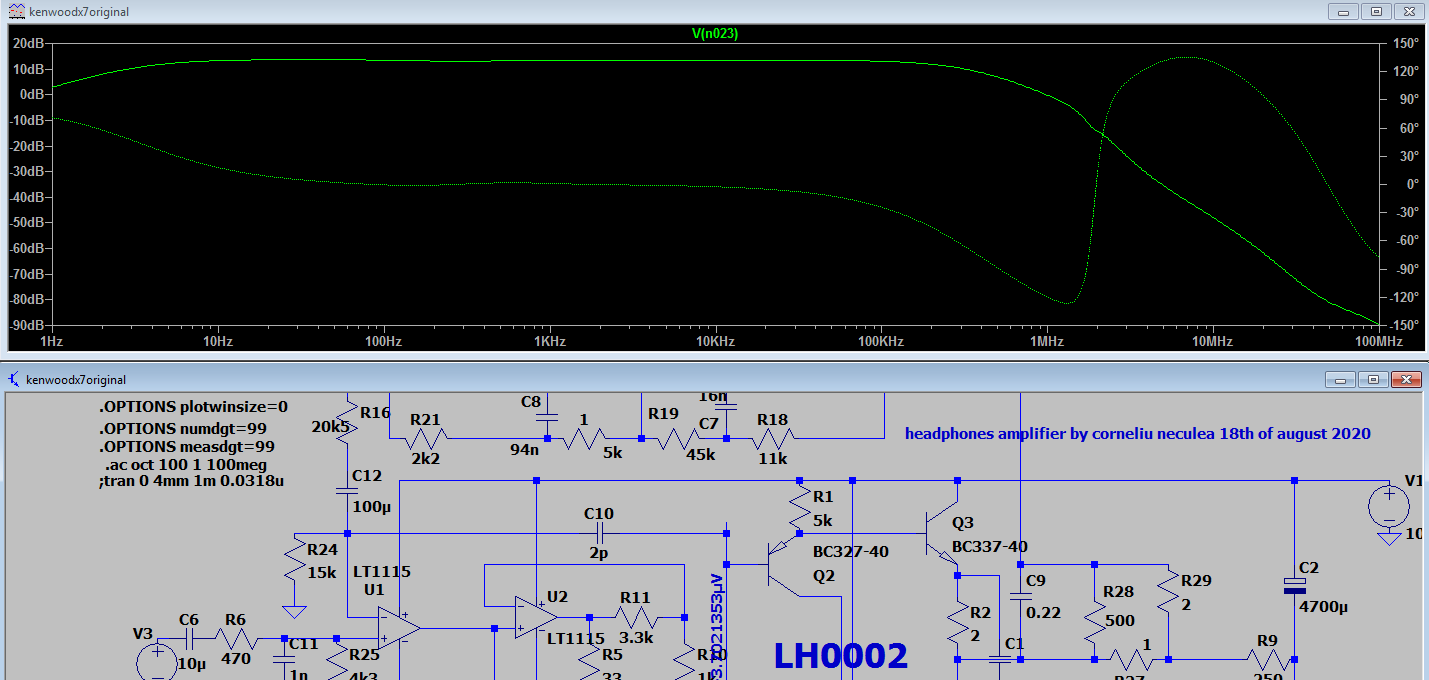Screen dimensions: 1429x680
Task: Click the C11 capacitor label
Action: 304,644
